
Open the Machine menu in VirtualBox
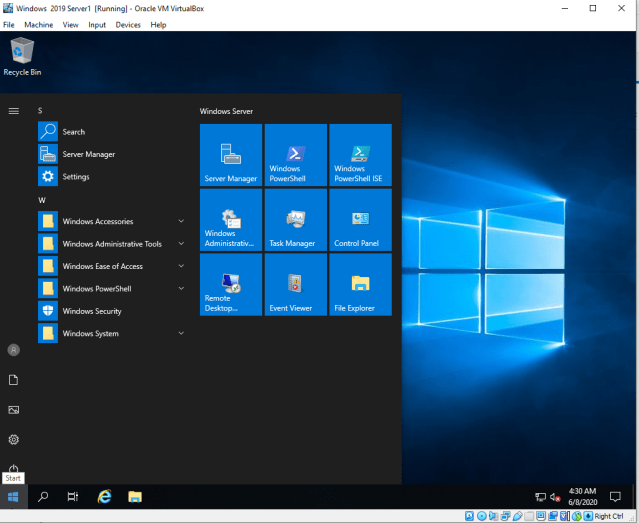[38, 24]
